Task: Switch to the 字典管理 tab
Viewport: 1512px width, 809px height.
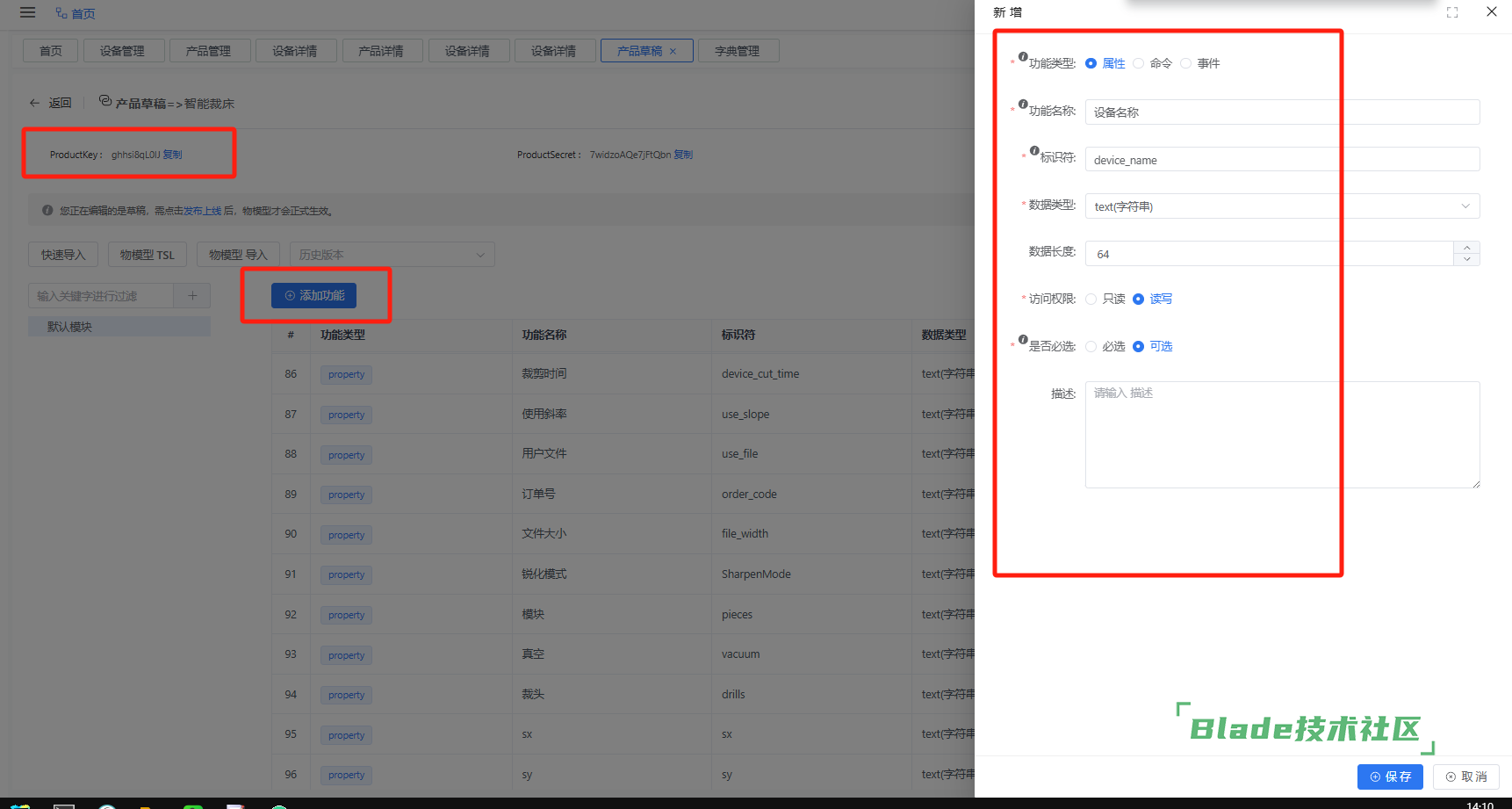Action: coord(737,51)
